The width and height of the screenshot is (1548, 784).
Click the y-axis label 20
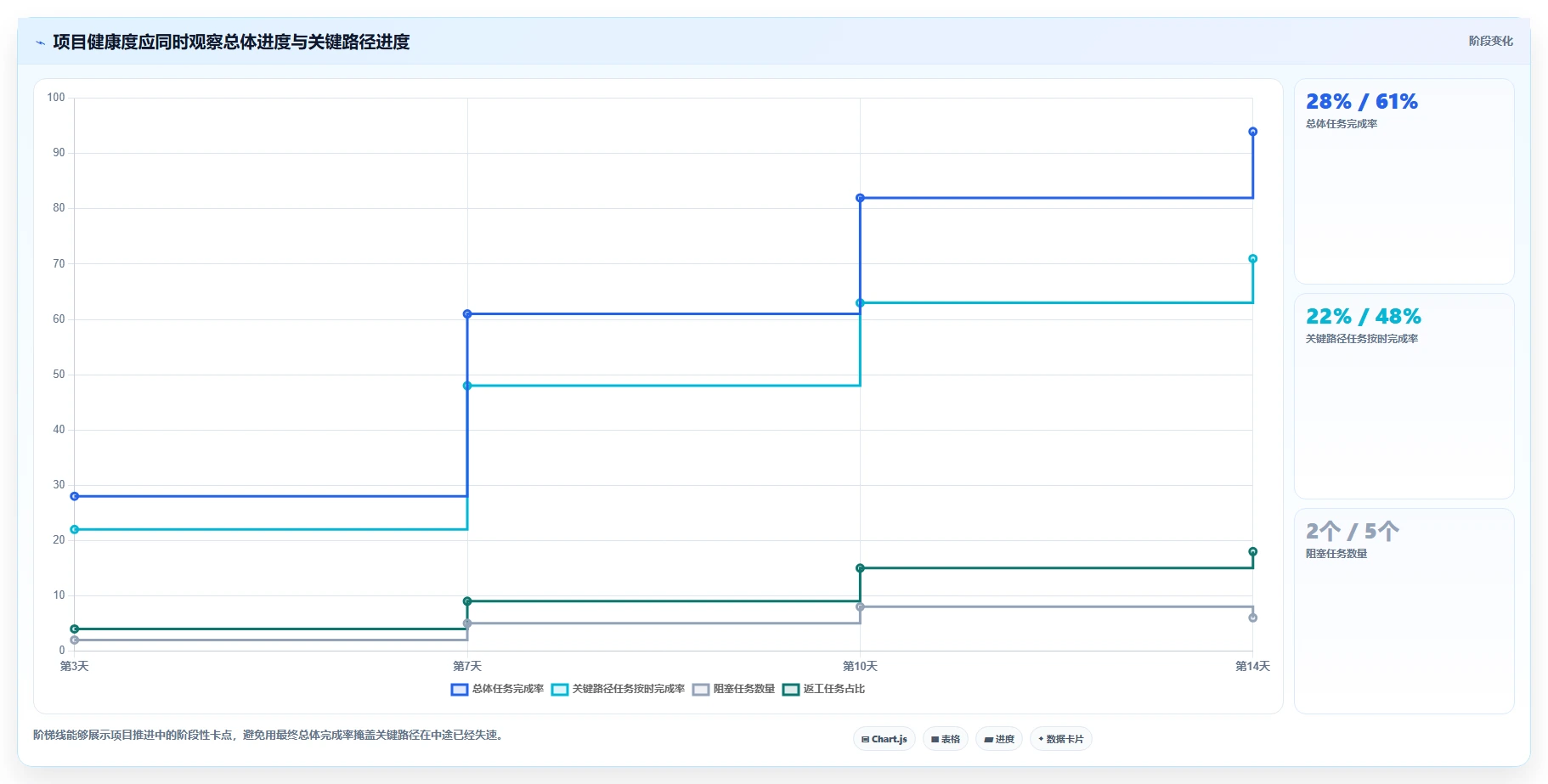click(59, 540)
